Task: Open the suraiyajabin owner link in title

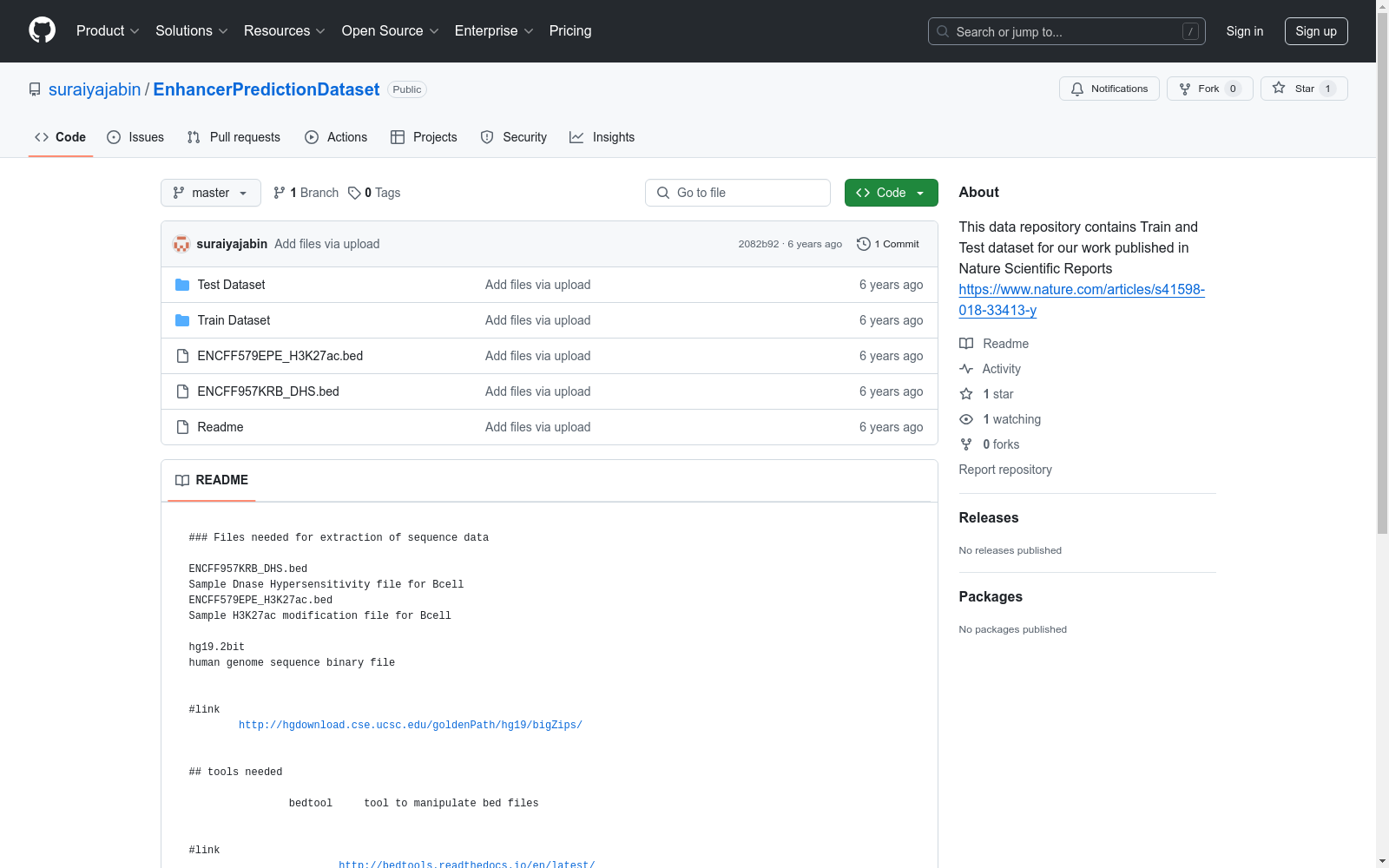Action: click(95, 89)
